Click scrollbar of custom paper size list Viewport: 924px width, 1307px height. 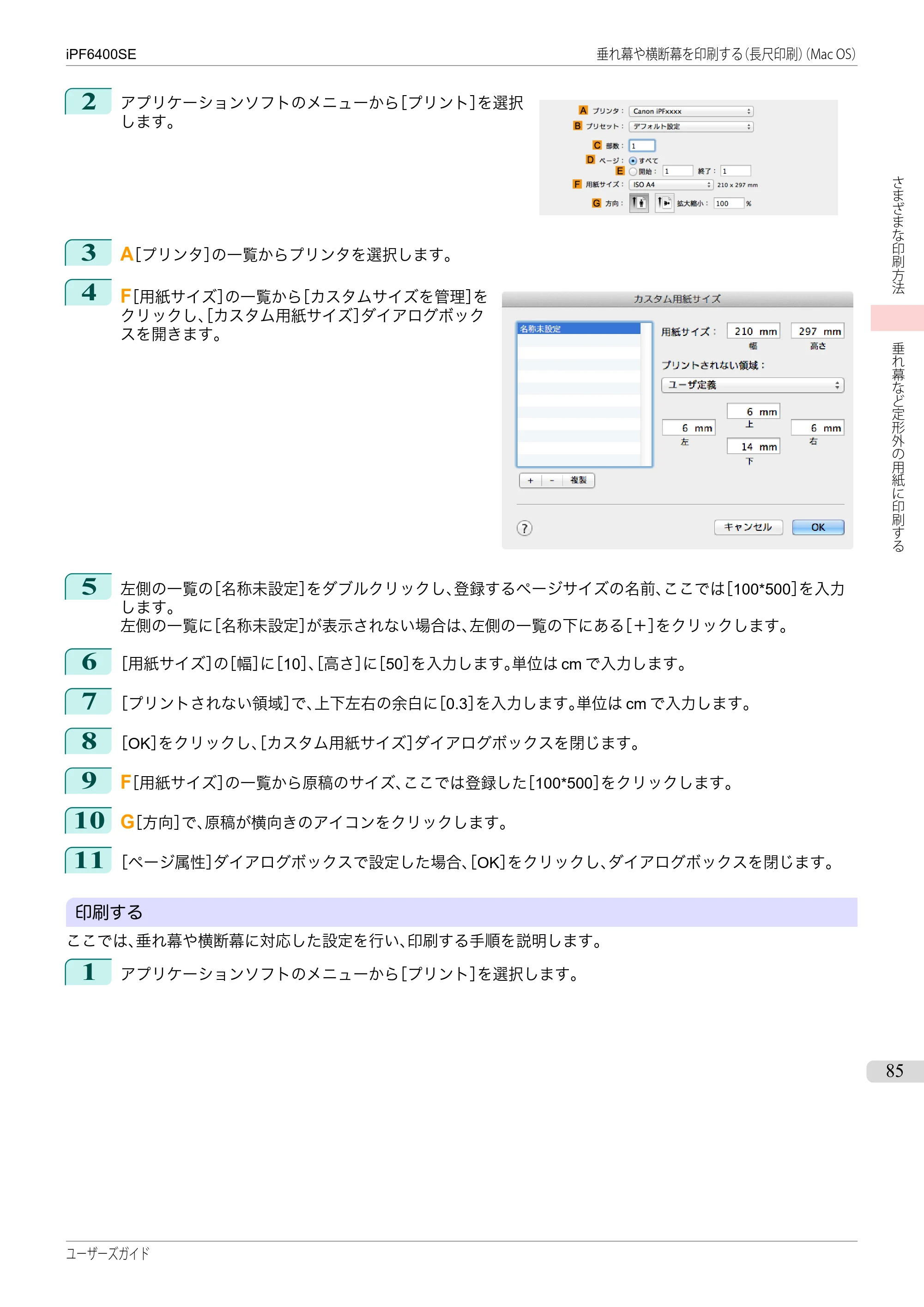(646, 395)
